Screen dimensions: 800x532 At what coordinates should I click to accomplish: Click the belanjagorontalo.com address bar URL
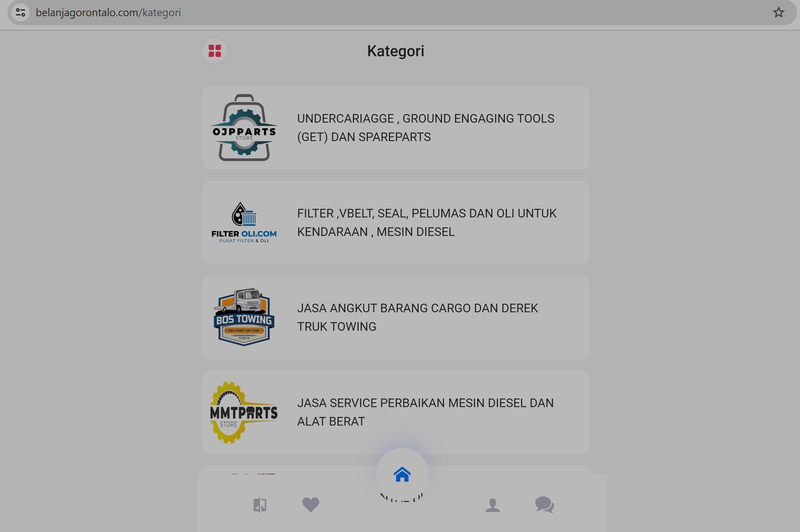108,12
